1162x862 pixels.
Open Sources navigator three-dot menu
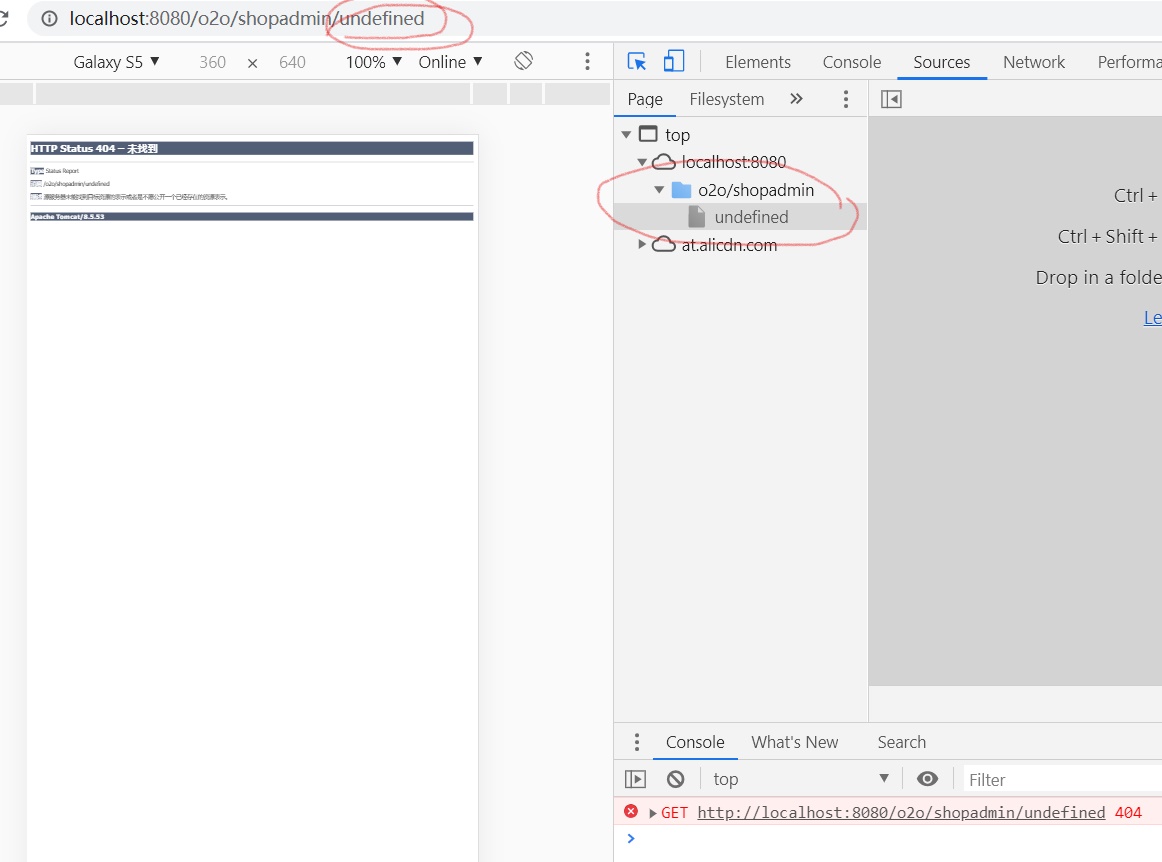(846, 99)
